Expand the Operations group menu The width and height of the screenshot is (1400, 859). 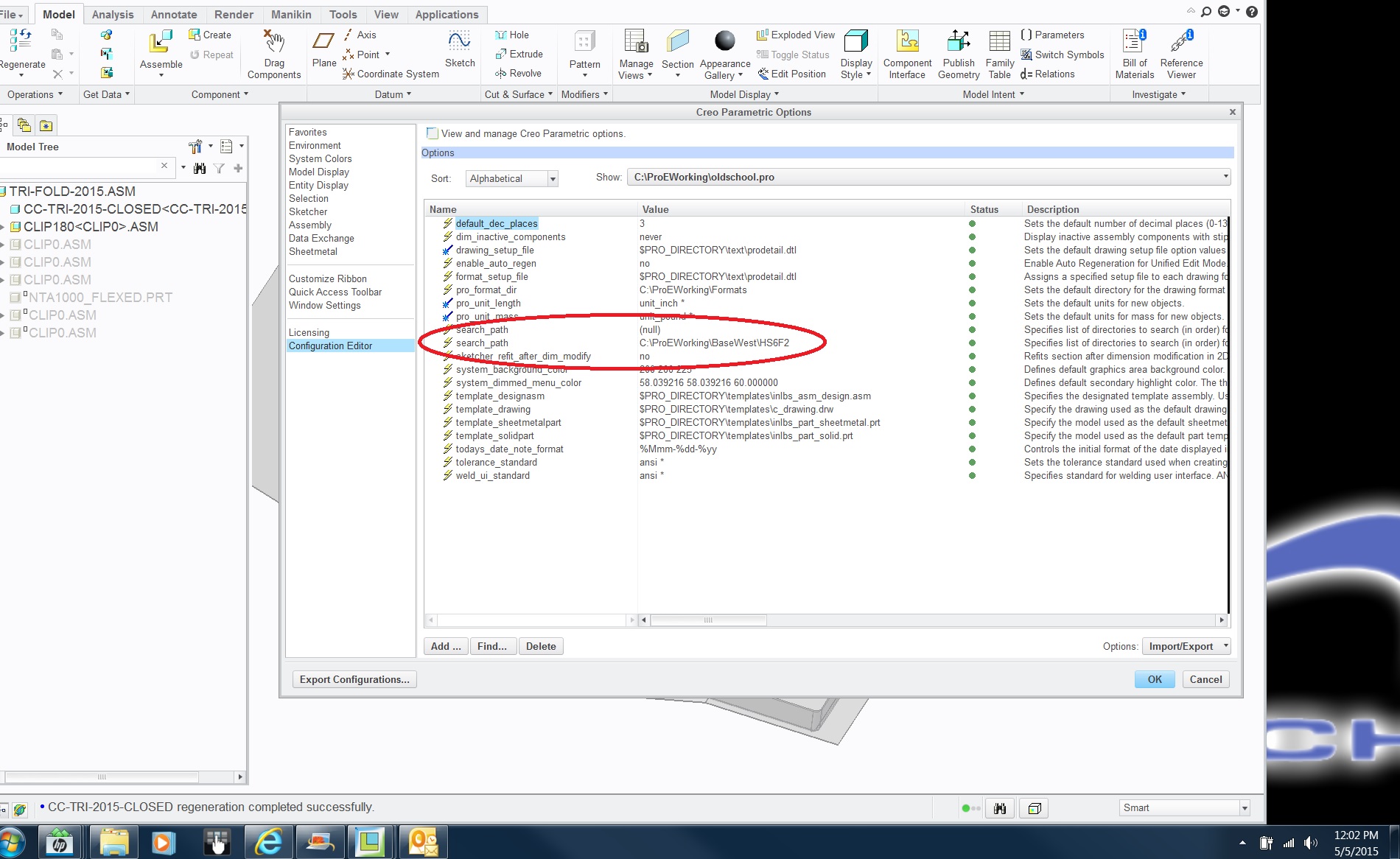[35, 94]
